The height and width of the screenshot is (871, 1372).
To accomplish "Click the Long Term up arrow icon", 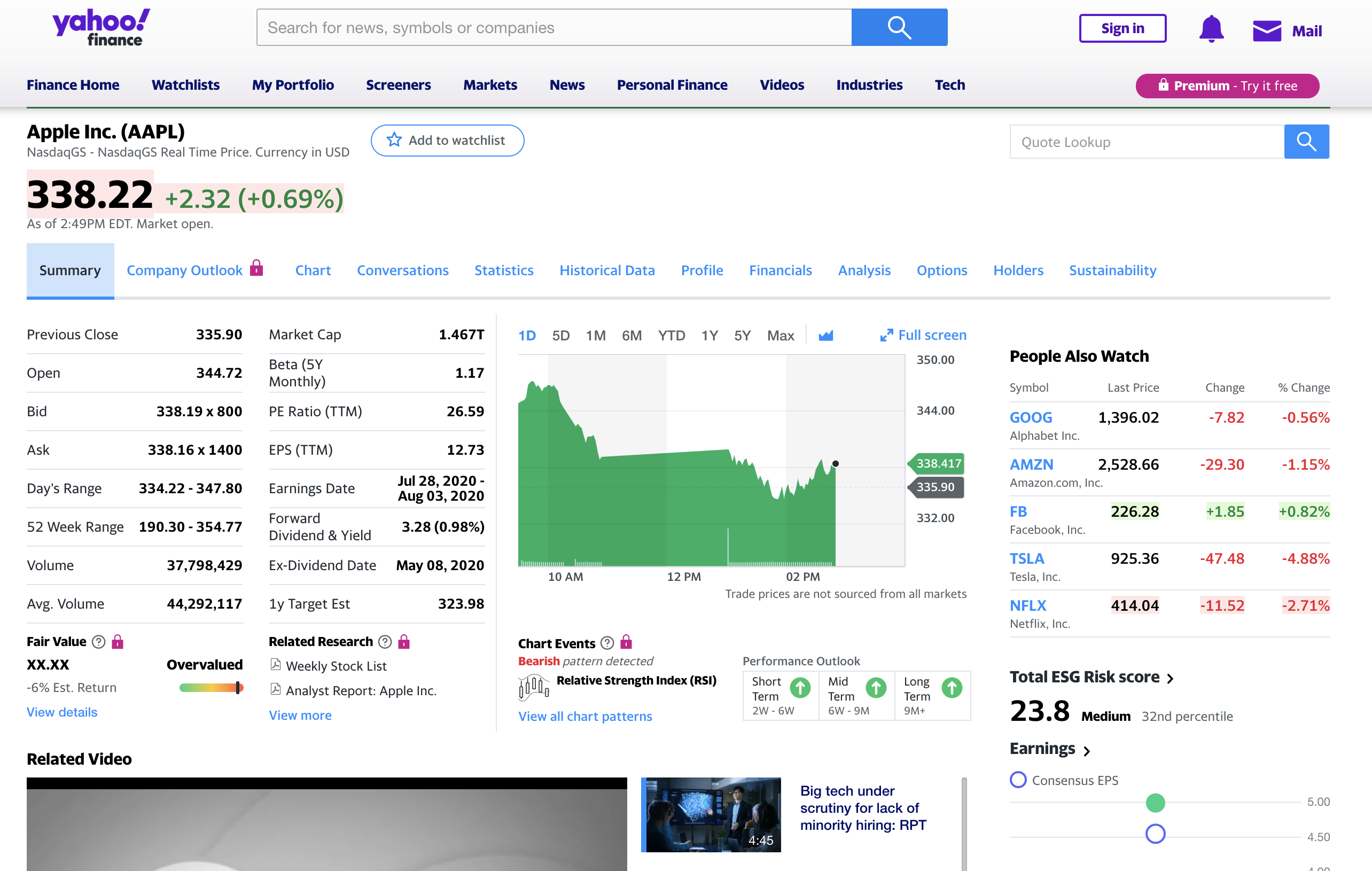I will coord(952,688).
